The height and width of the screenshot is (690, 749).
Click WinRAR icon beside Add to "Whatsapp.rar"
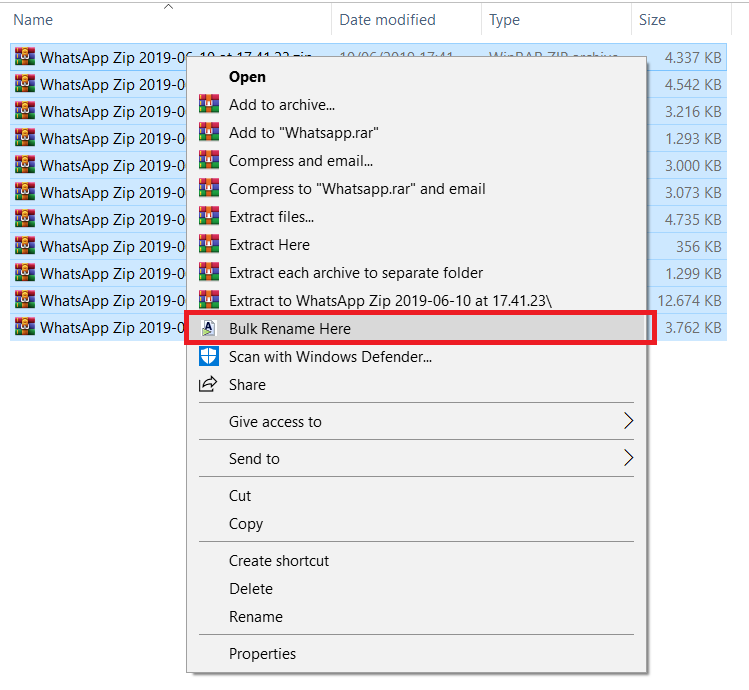(209, 132)
